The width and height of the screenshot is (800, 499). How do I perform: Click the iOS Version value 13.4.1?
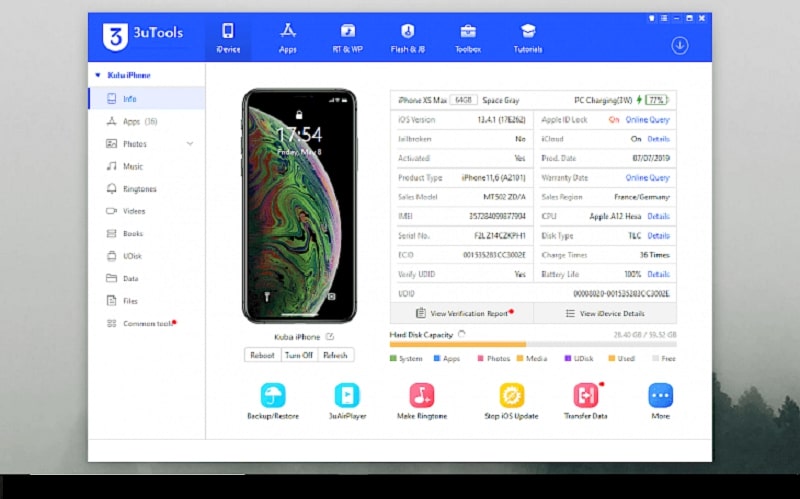[502, 120]
